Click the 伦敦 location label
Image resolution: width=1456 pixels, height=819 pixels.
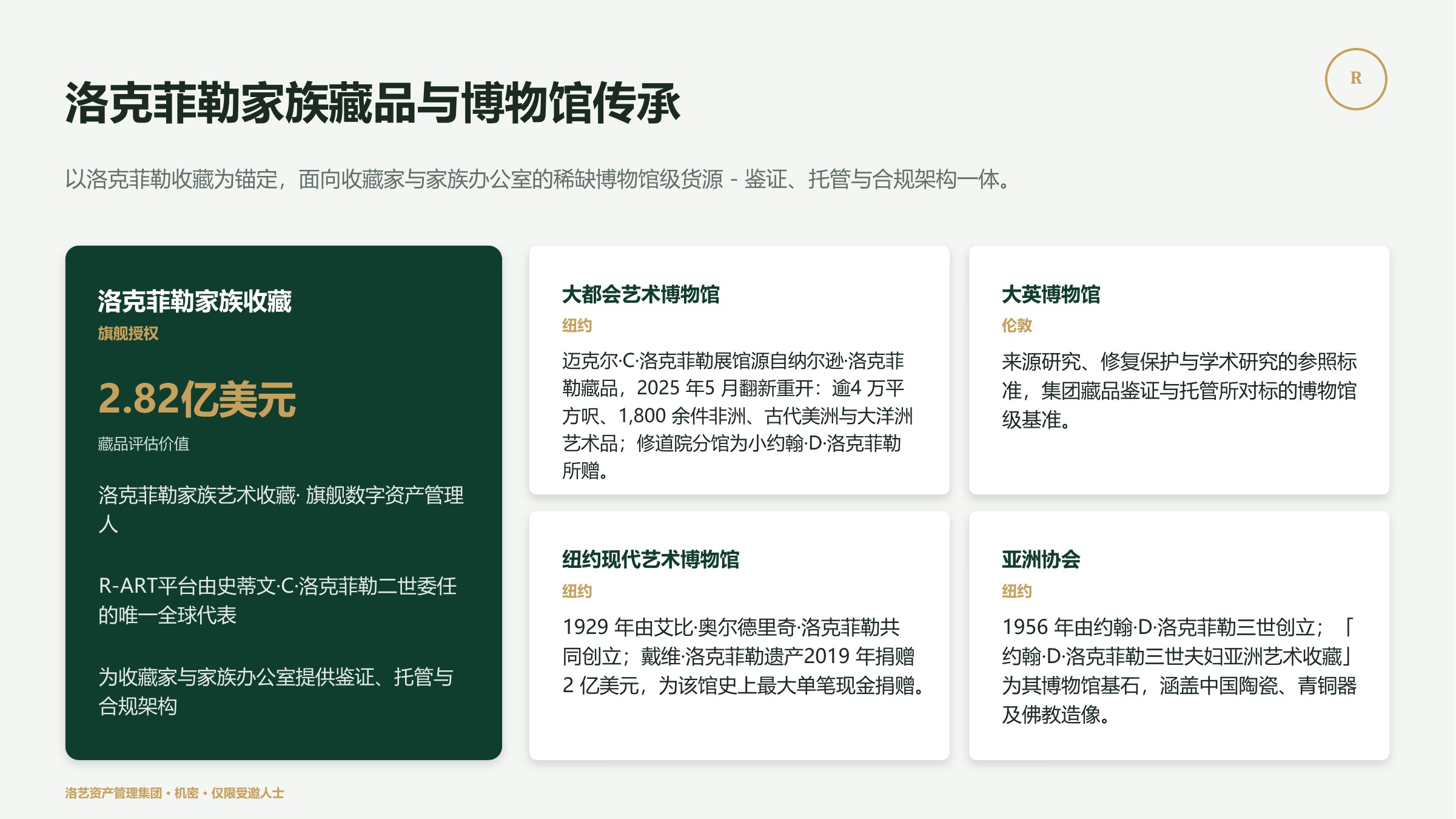tap(1016, 326)
